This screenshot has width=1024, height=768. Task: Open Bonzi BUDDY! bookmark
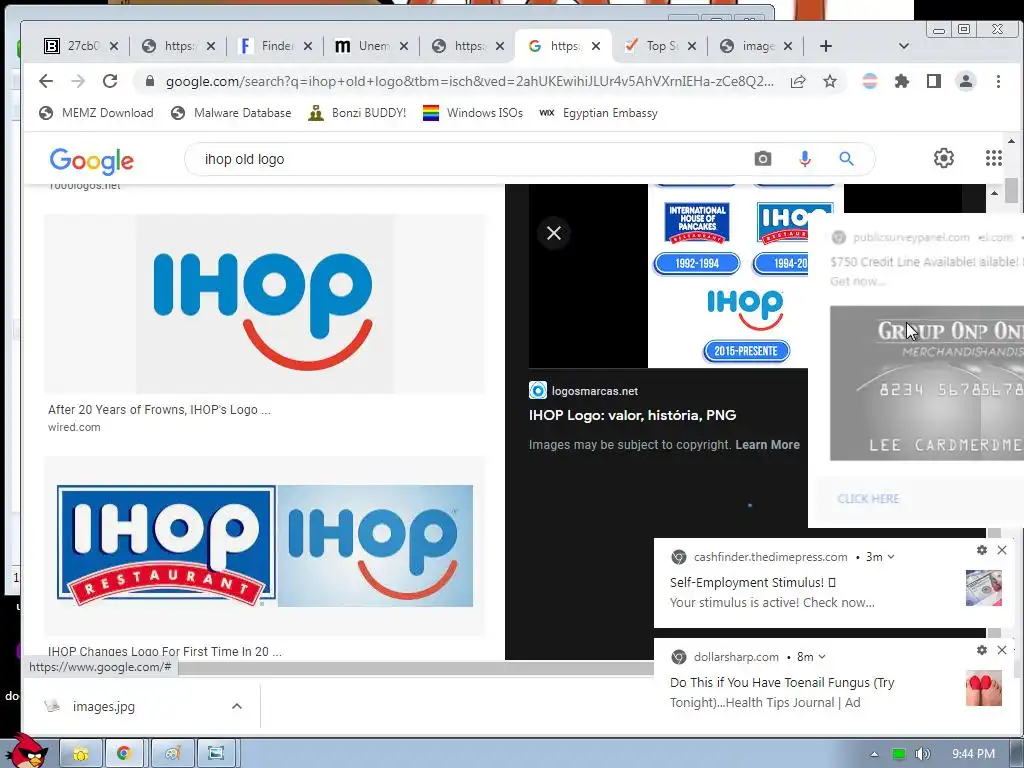pos(357,113)
